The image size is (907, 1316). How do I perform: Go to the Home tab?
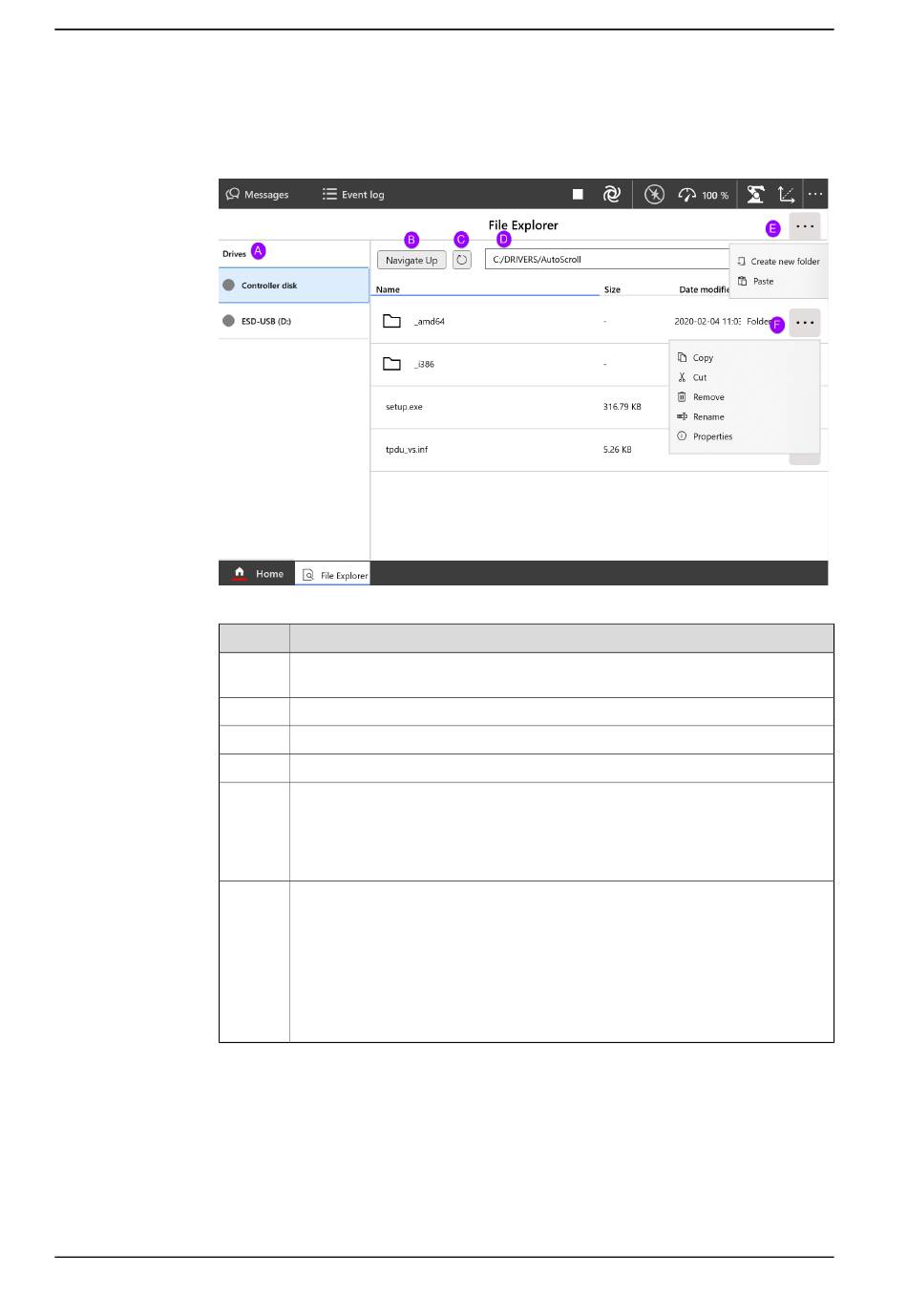coord(258,573)
